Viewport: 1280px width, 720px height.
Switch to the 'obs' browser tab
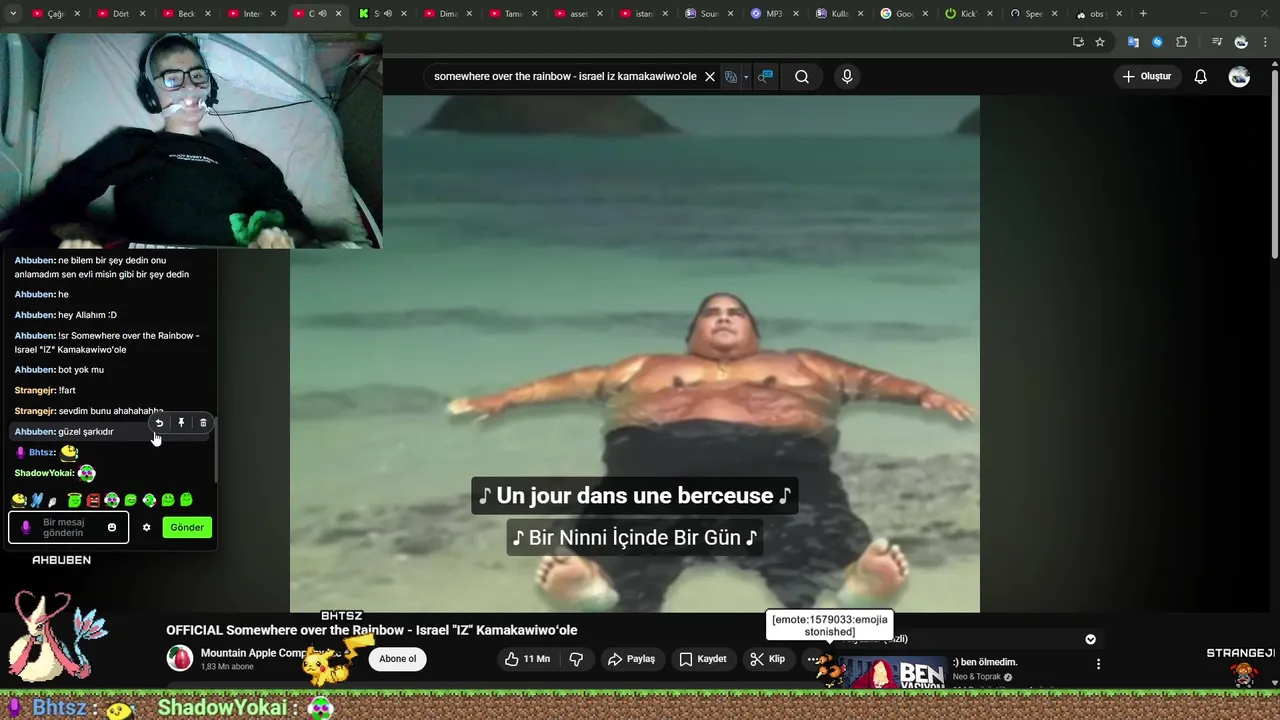(1096, 14)
